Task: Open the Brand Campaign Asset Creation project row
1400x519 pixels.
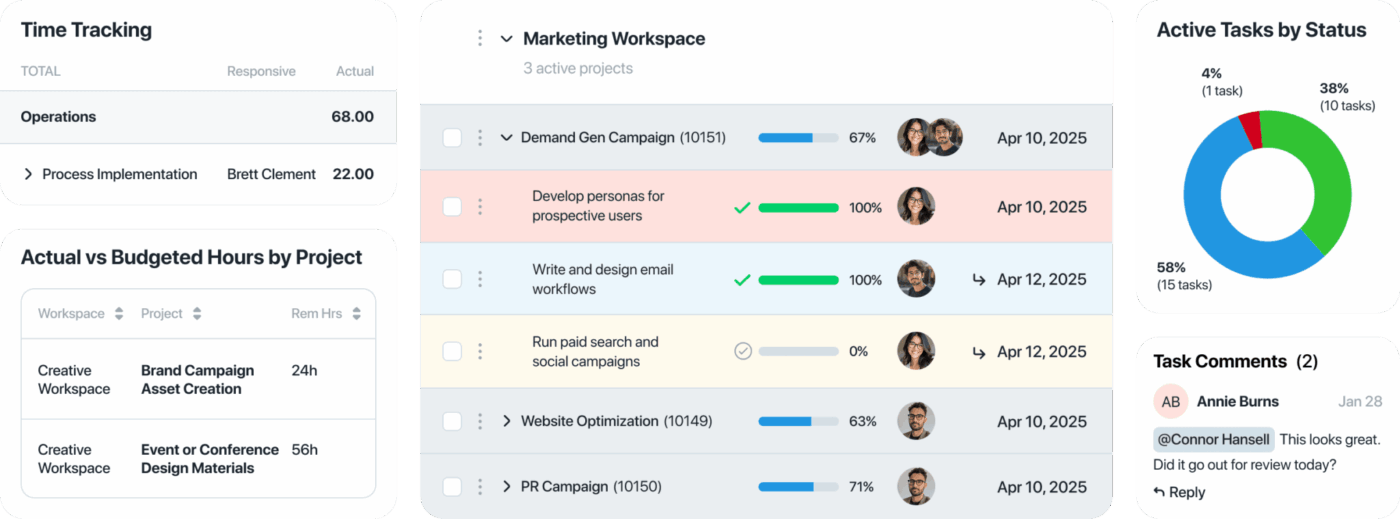Action: pos(197,379)
